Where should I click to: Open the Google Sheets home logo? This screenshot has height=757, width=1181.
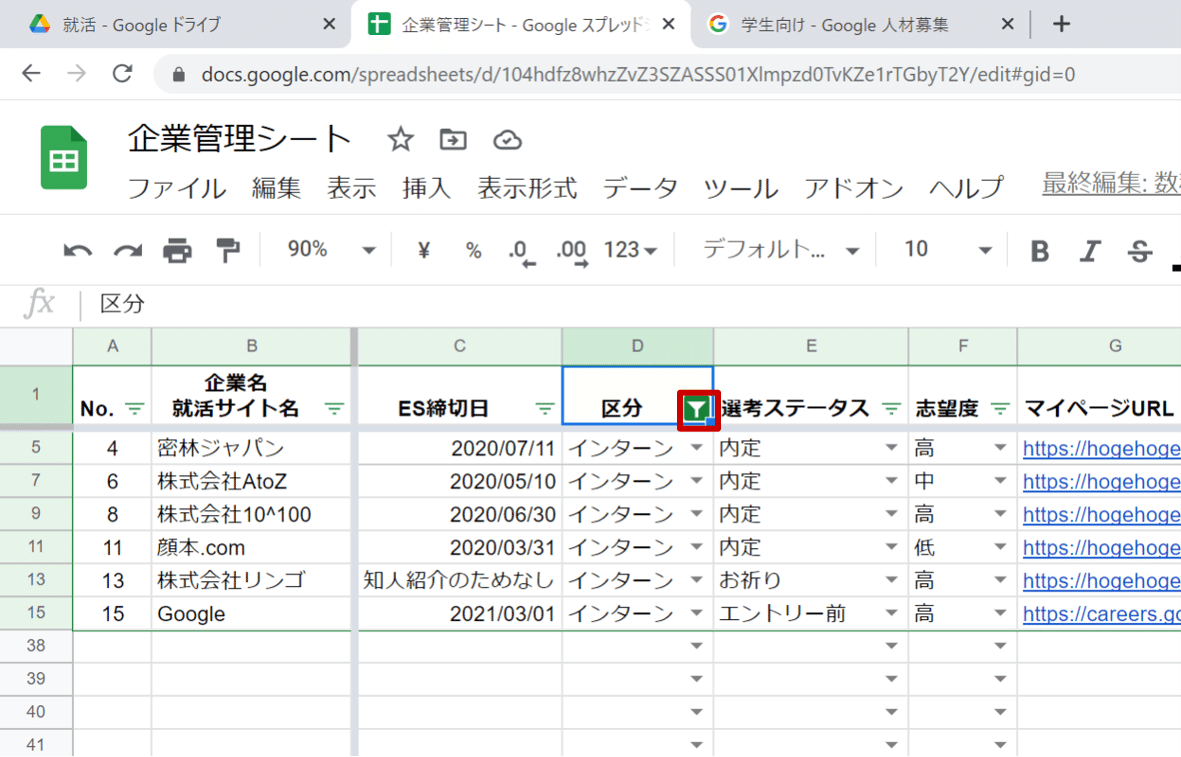pos(64,157)
